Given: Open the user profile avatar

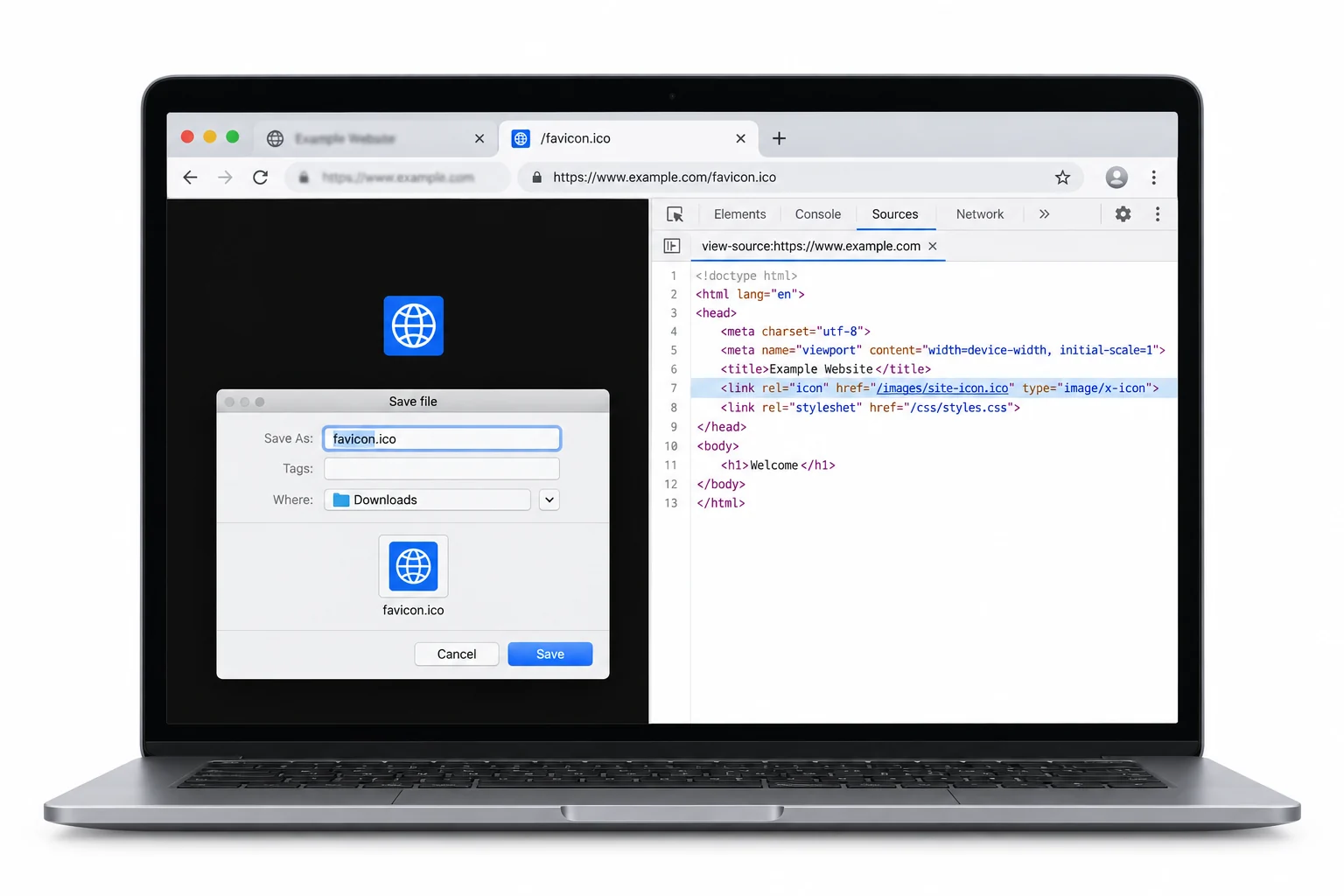Looking at the screenshot, I should click(x=1116, y=178).
